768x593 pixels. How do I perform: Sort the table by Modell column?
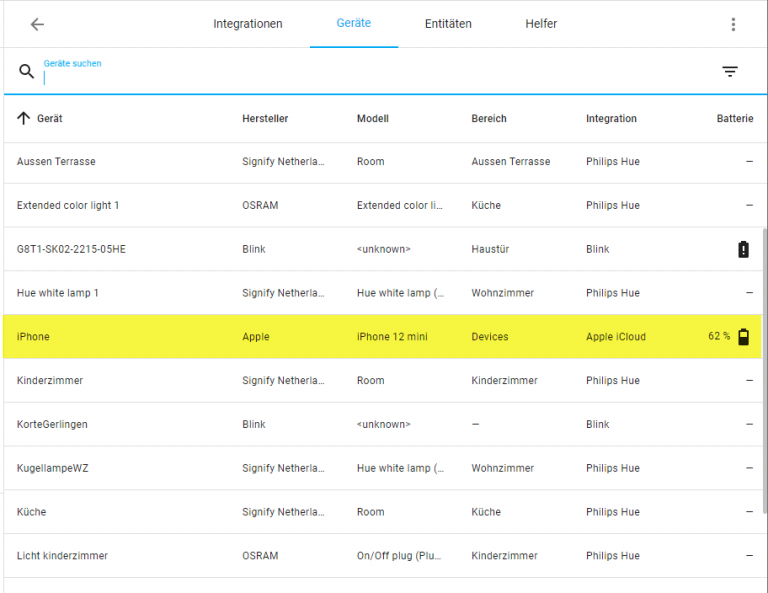pyautogui.click(x=373, y=118)
